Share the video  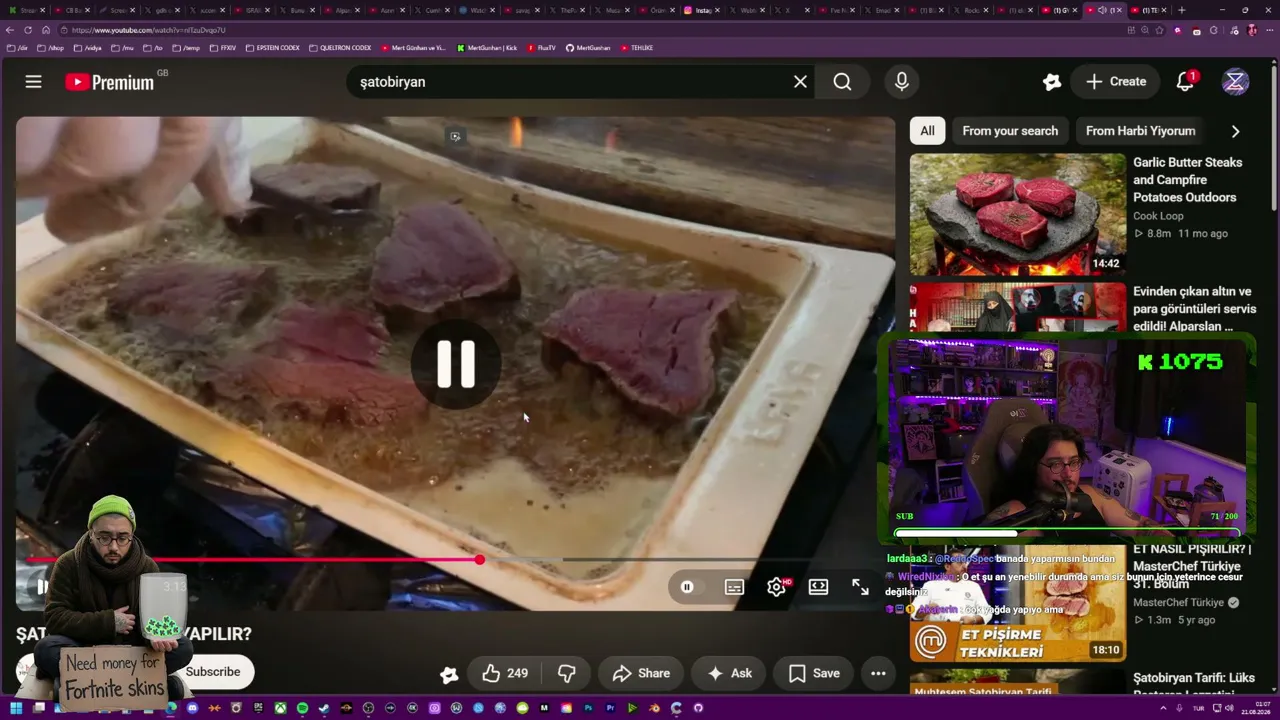641,674
